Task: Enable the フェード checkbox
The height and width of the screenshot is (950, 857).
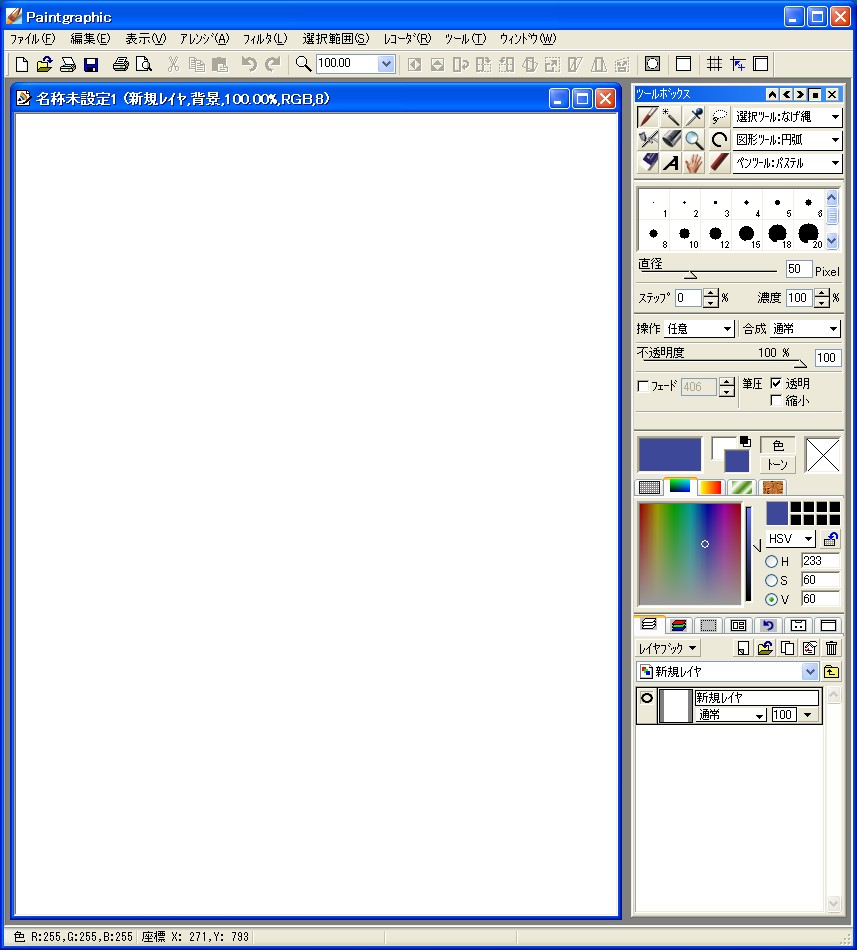Action: pyautogui.click(x=643, y=386)
